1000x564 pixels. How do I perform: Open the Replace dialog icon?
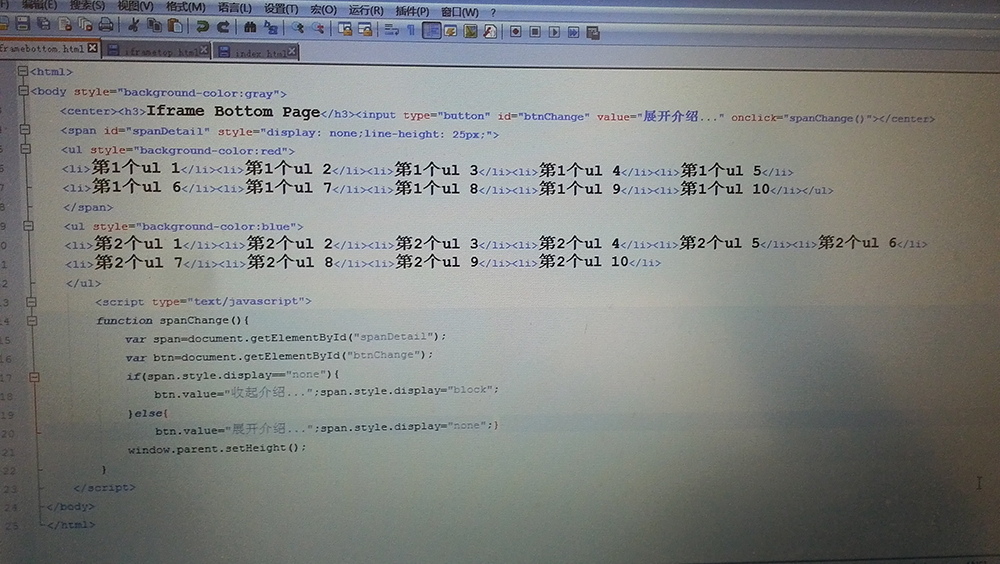click(x=271, y=27)
